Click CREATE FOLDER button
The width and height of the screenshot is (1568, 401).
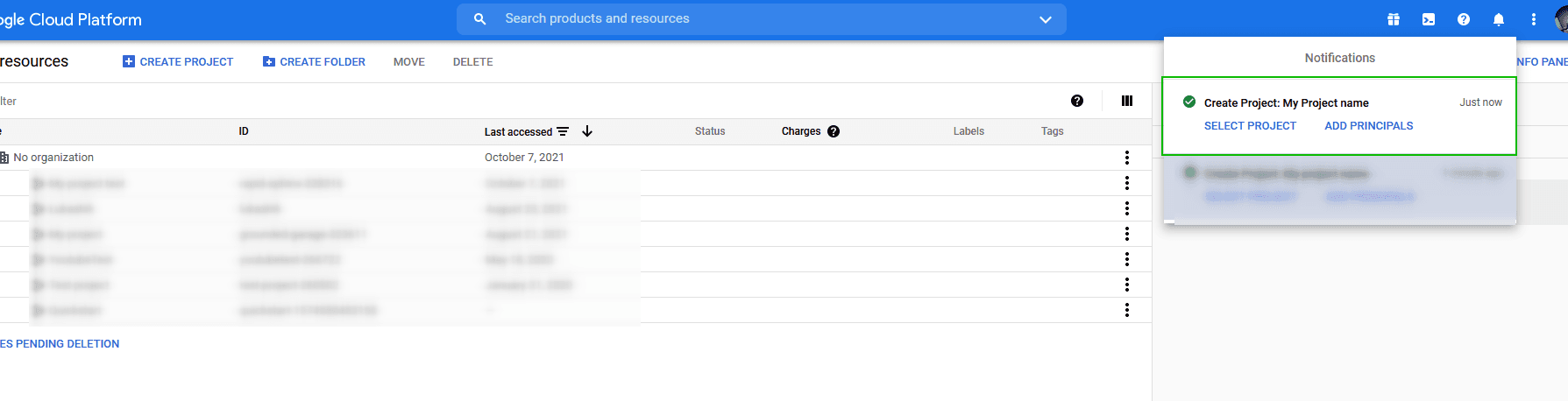(314, 62)
